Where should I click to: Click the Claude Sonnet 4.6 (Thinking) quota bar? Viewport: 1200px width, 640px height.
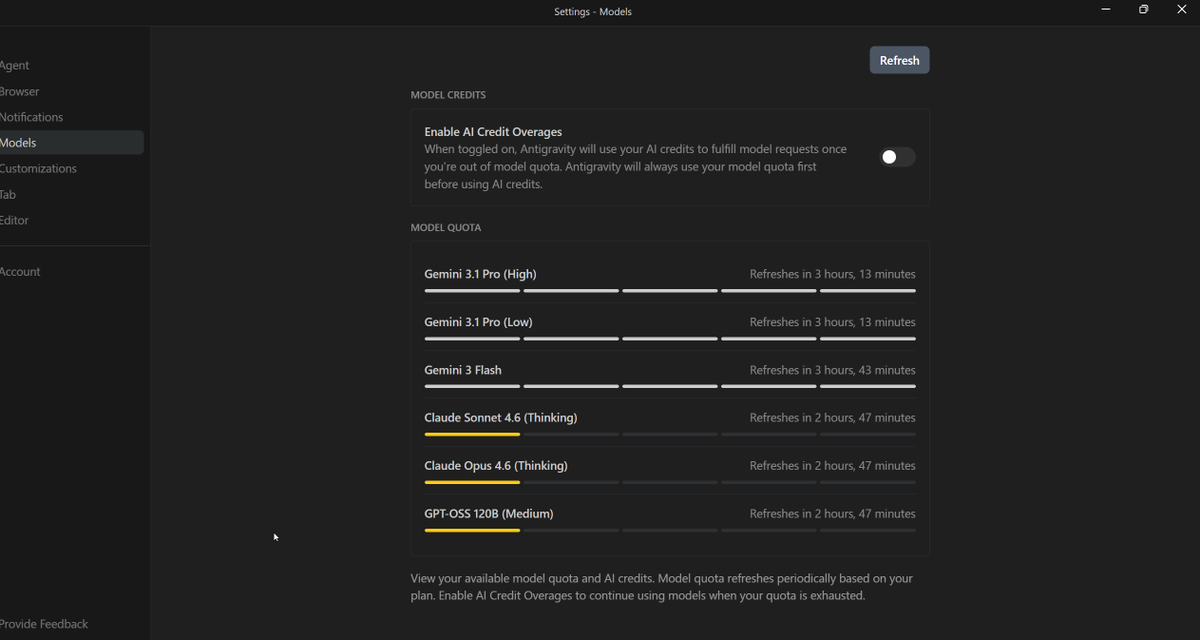(x=670, y=434)
